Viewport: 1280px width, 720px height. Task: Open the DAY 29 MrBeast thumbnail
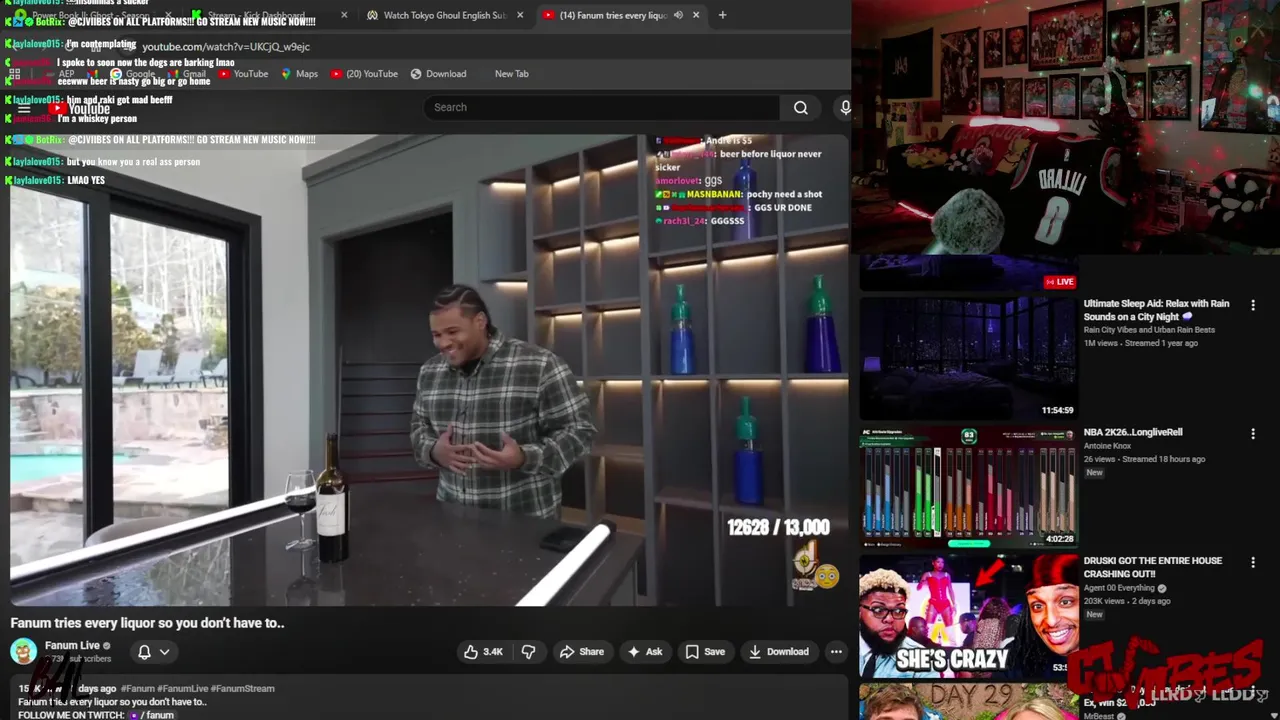click(x=968, y=701)
